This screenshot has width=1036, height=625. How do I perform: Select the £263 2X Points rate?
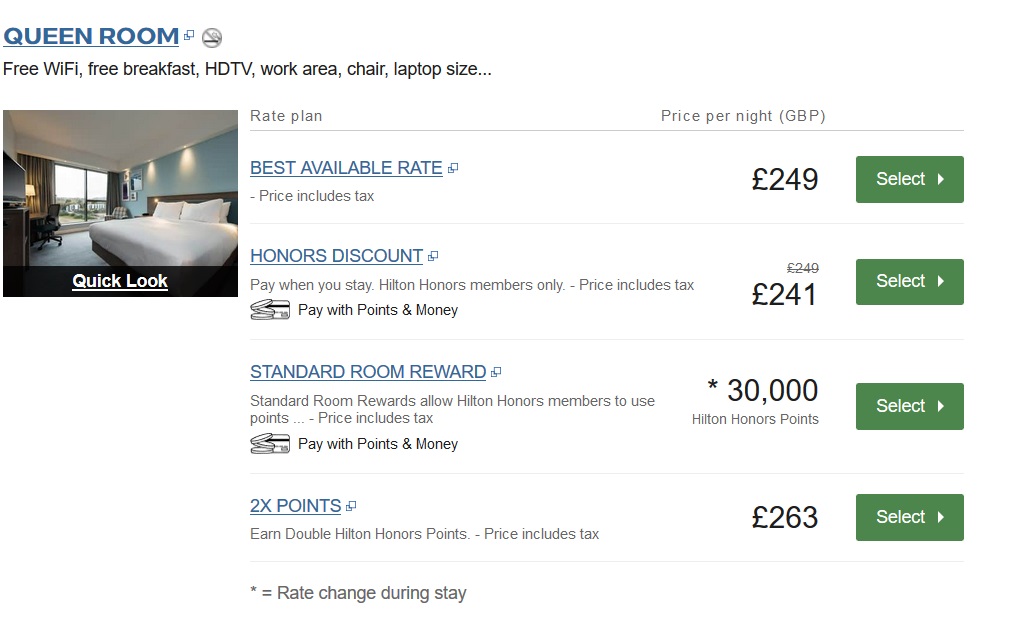[x=909, y=517]
